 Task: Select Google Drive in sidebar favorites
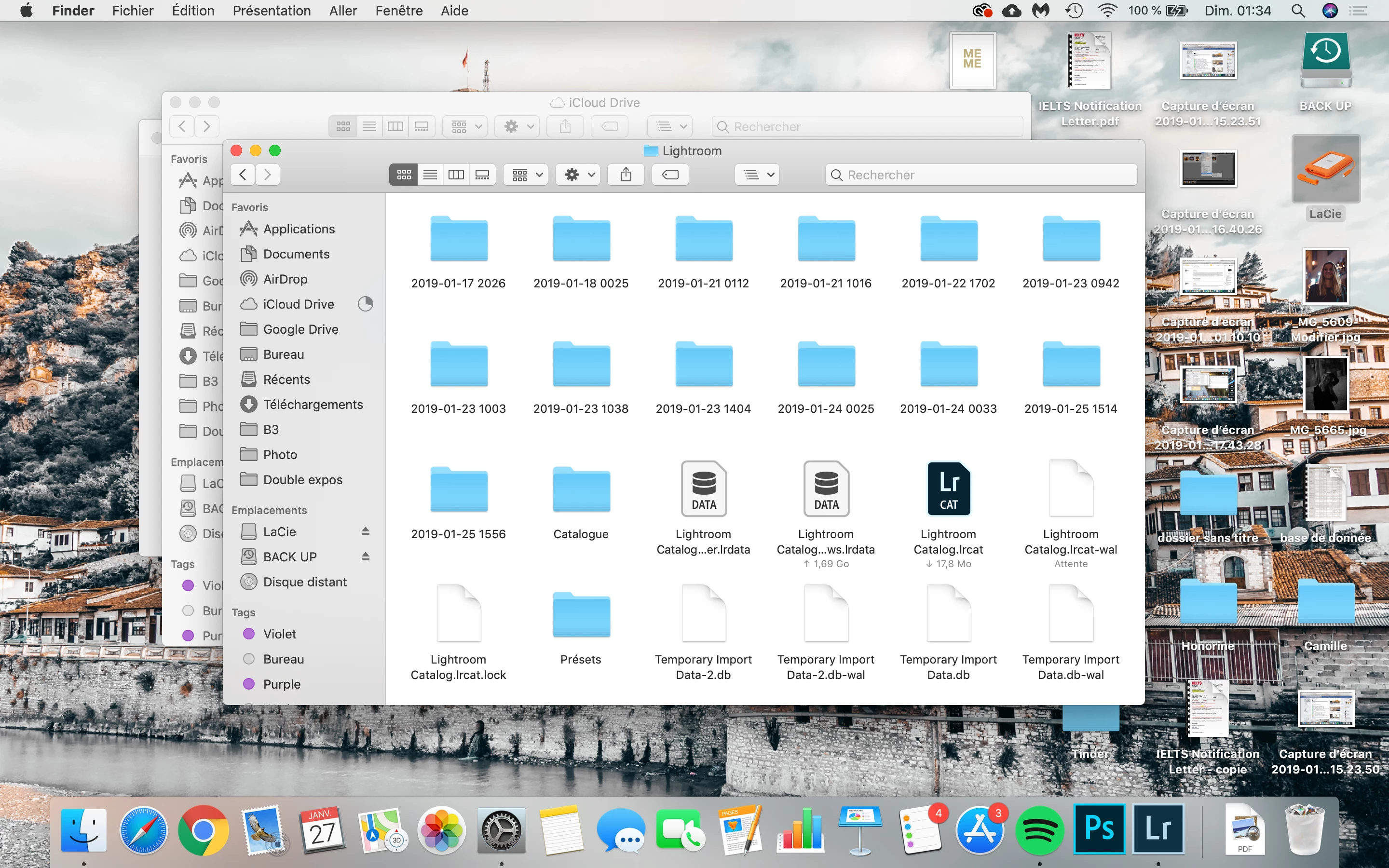coord(300,329)
